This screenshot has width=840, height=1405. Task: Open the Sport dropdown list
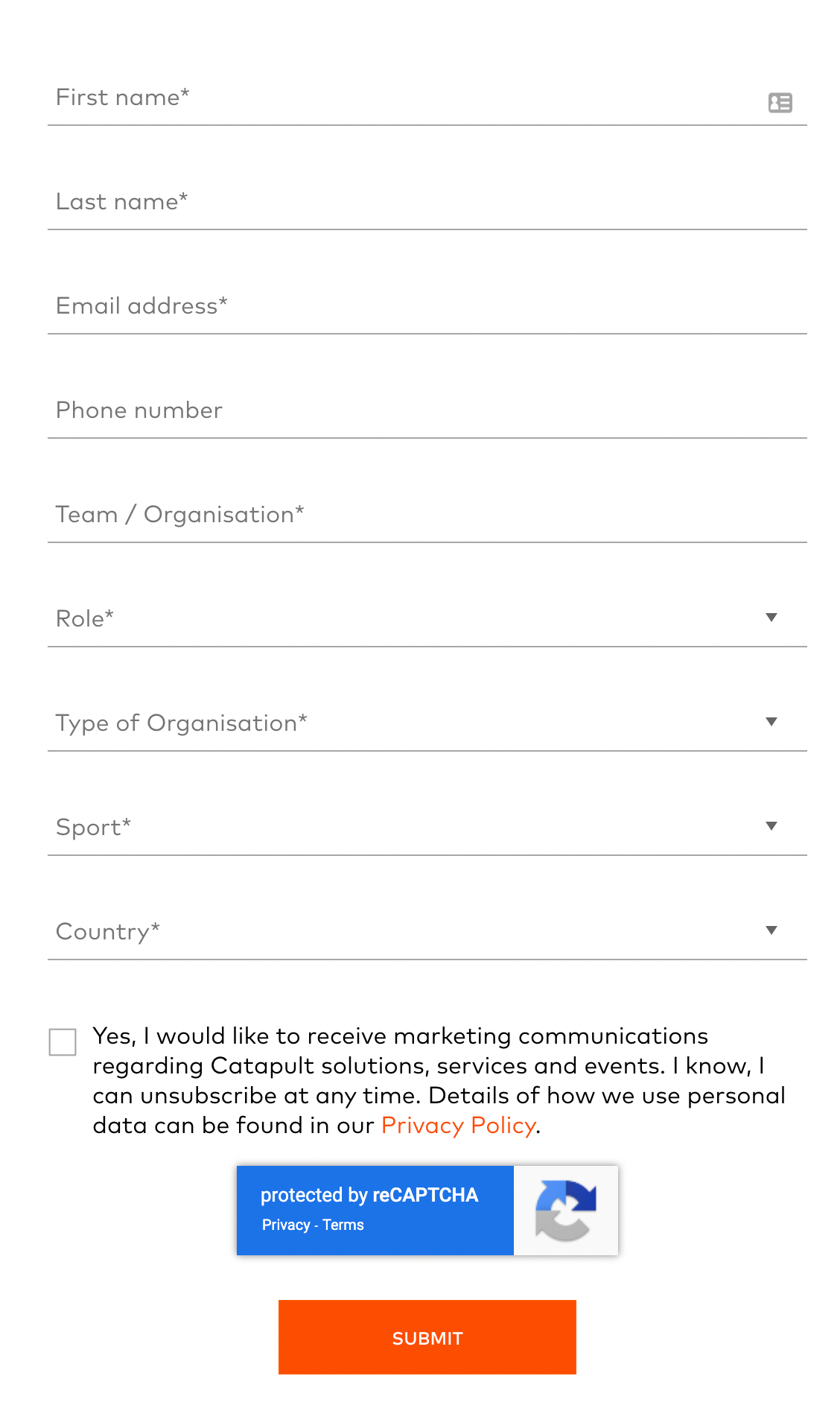click(x=427, y=827)
